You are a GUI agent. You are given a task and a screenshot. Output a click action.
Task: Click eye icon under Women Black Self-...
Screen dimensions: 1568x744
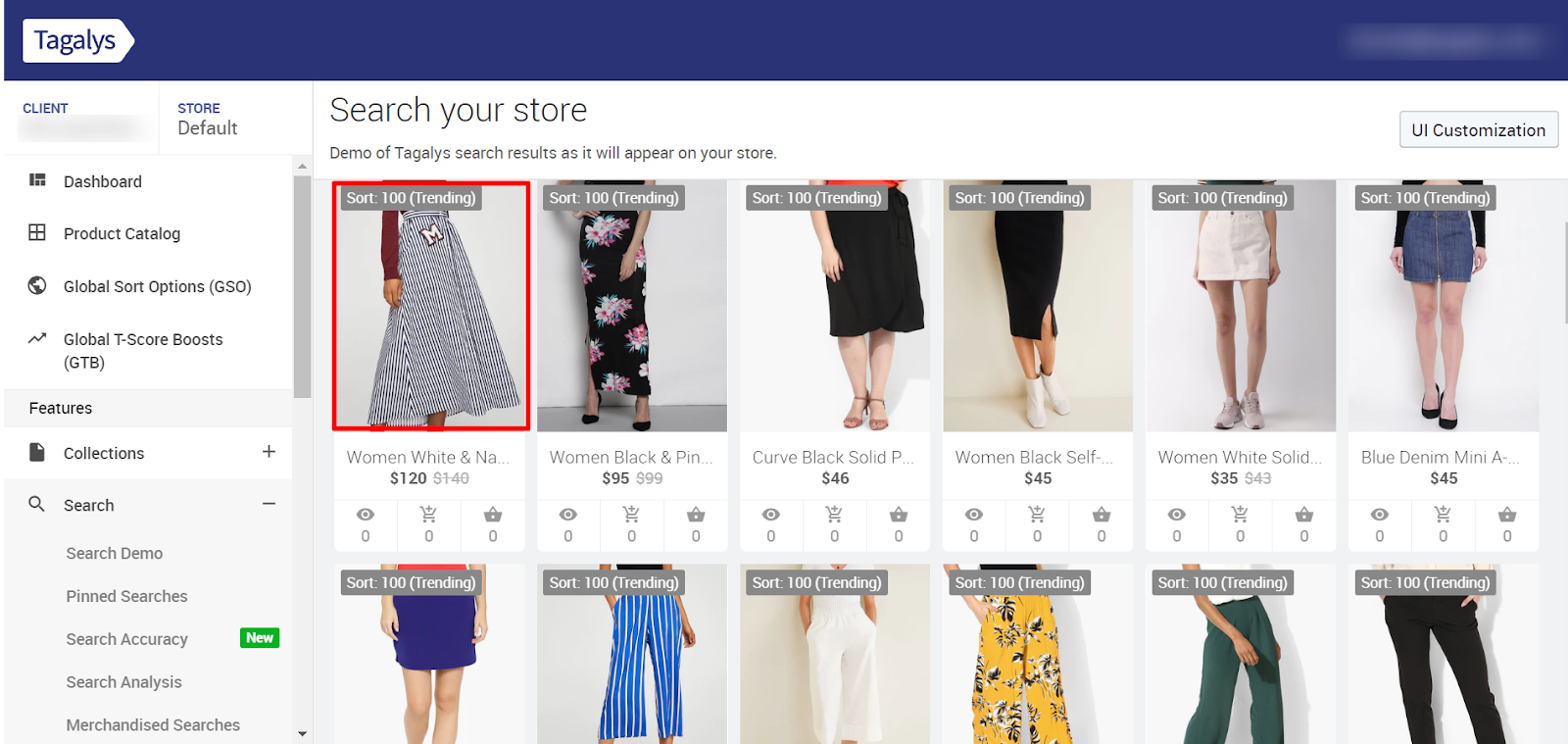click(x=974, y=515)
